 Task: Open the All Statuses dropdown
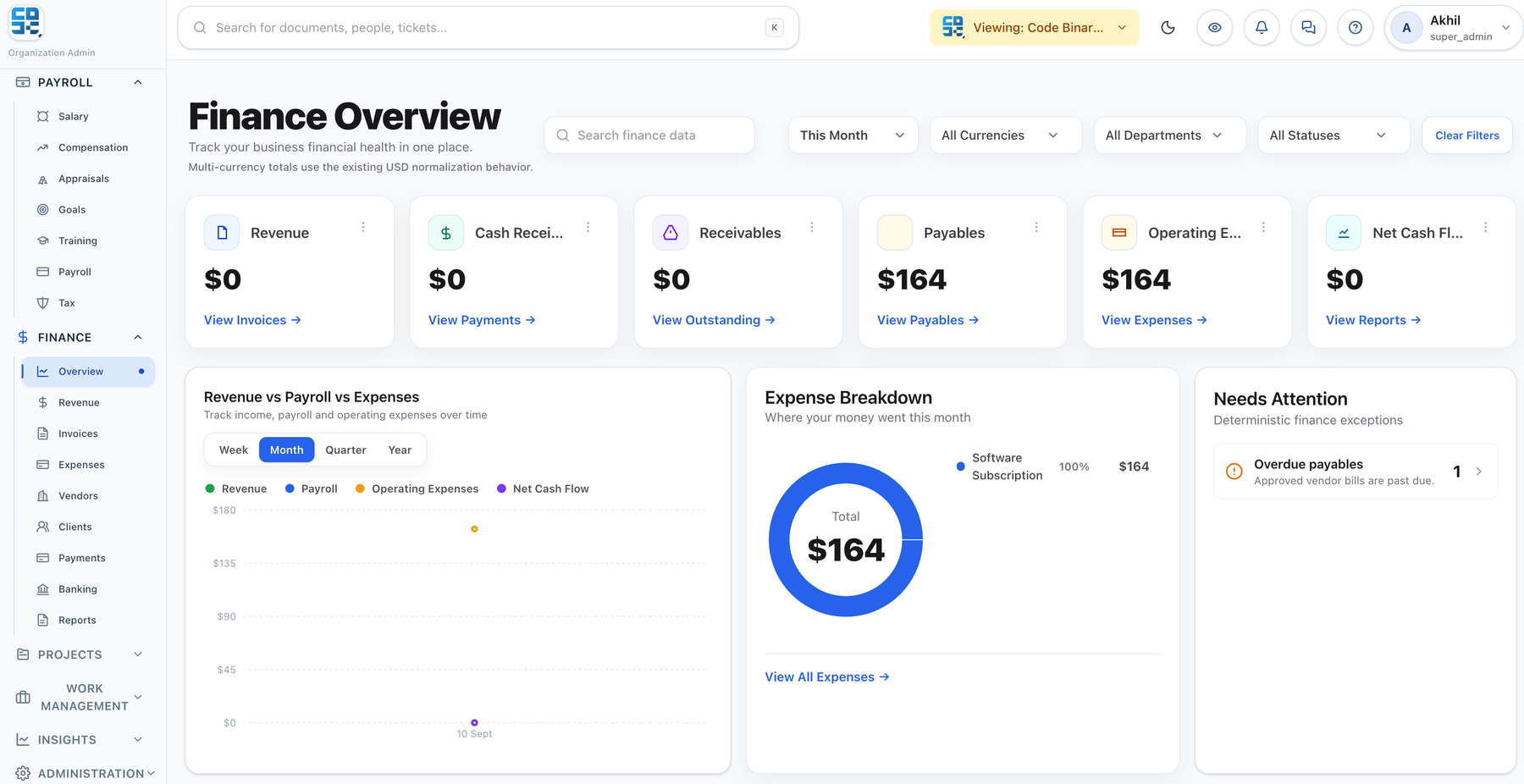coord(1333,135)
